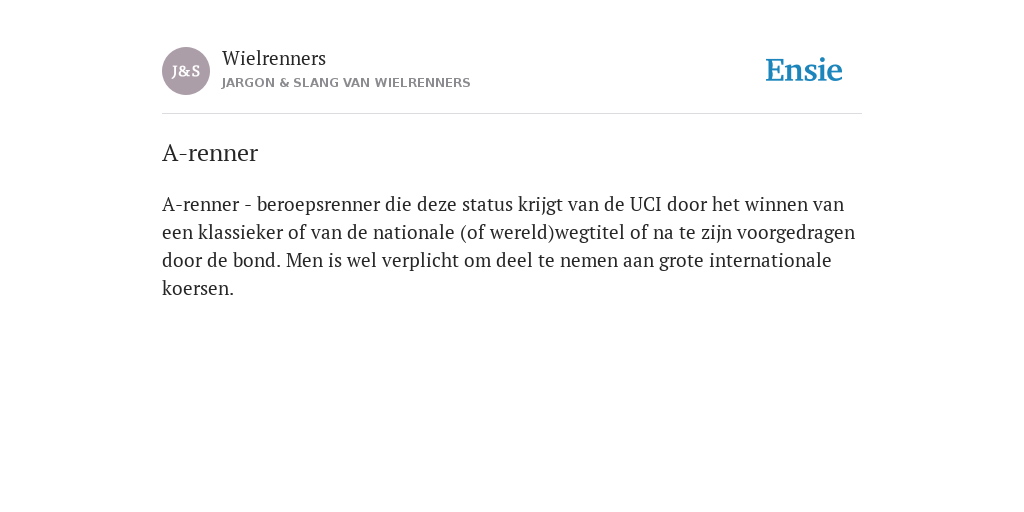Click first line starting with A-renner - beroepsrenner
The height and width of the screenshot is (512, 1024).
coord(503,204)
